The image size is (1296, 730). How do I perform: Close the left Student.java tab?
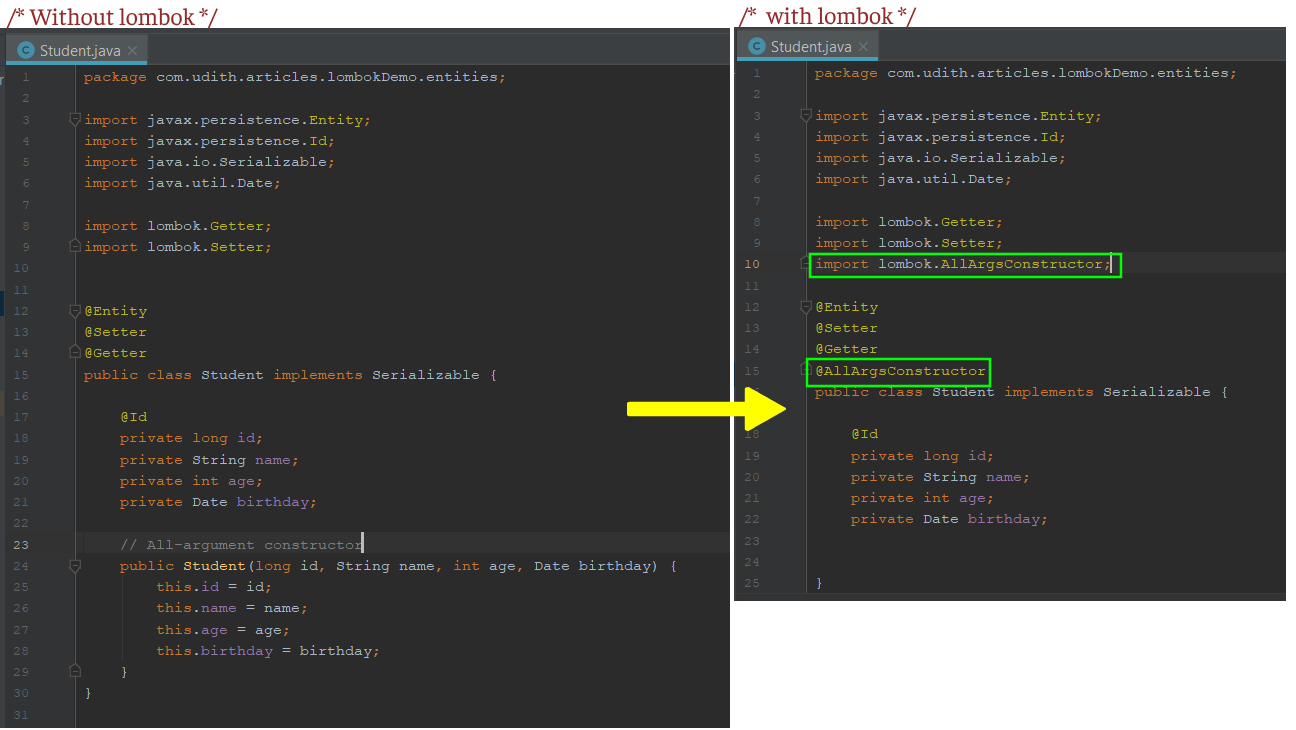[134, 49]
